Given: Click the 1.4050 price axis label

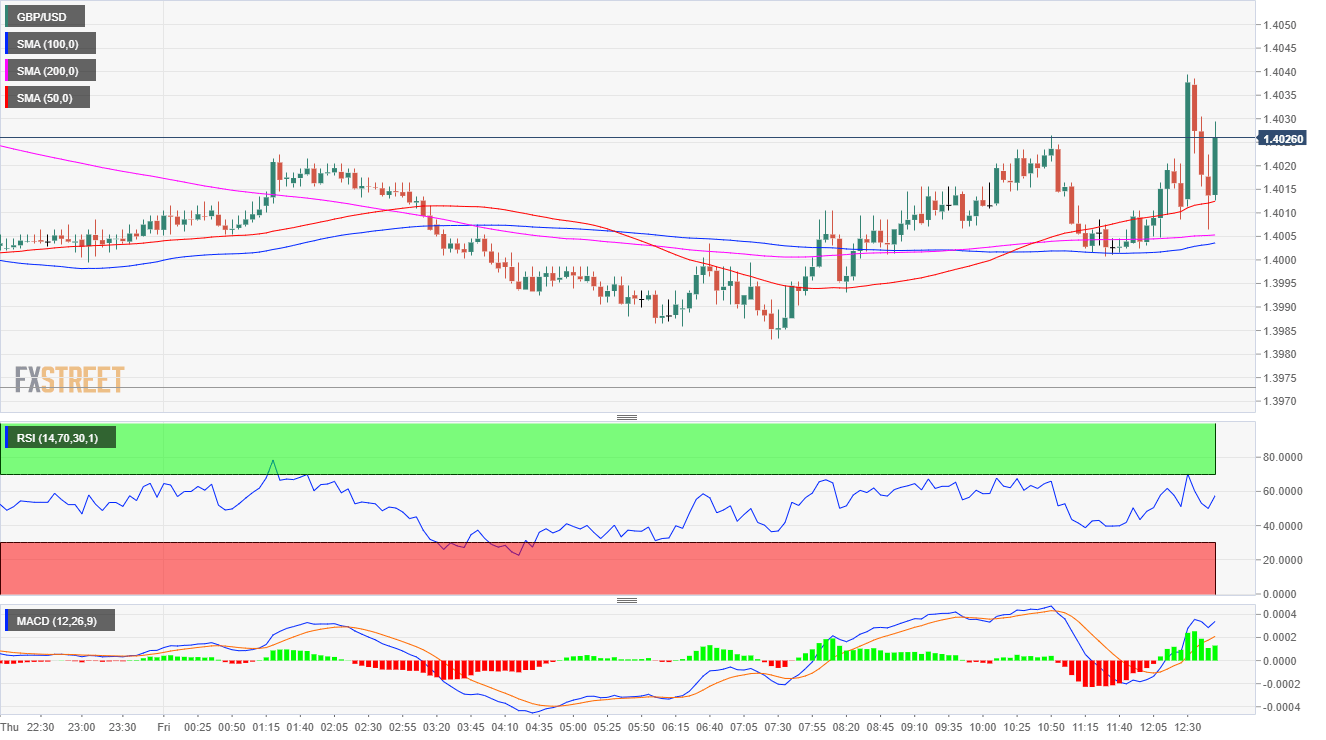Looking at the screenshot, I should tap(1280, 25).
